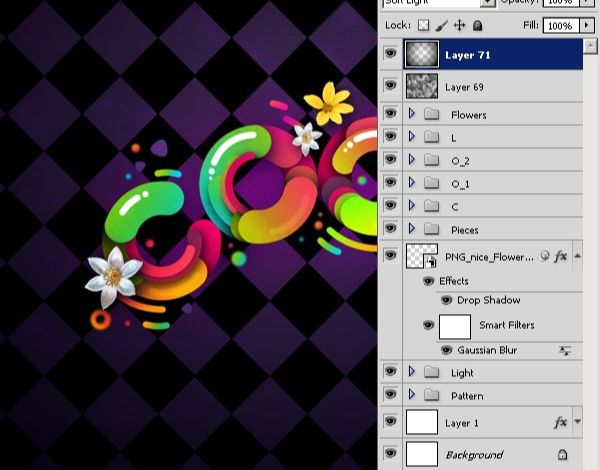Collapse PNG_nice_Flower layer effects arrow
Viewport: 600px width, 470px height.
(577, 256)
